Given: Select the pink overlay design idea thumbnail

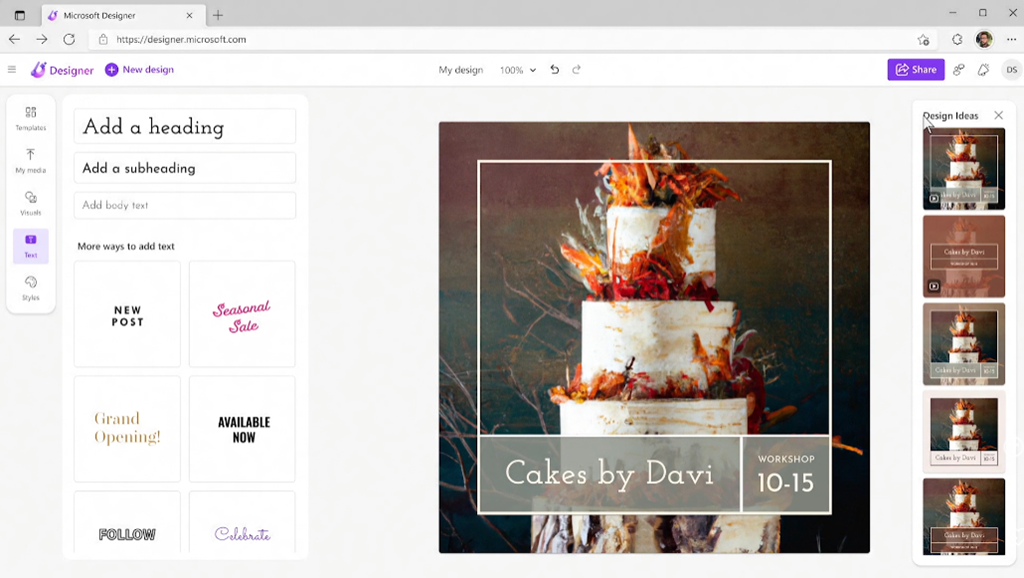Looking at the screenshot, I should tap(964, 256).
